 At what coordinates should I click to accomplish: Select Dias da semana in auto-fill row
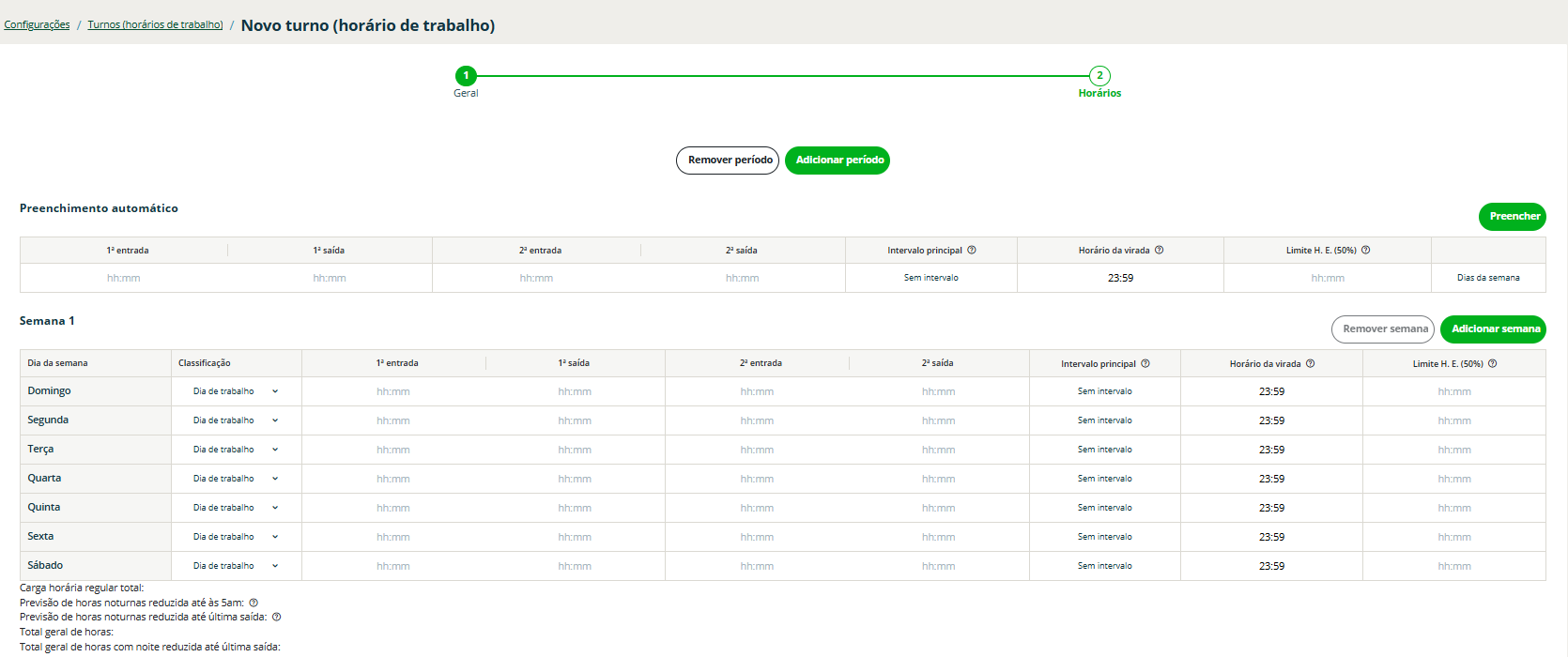pyautogui.click(x=1488, y=278)
